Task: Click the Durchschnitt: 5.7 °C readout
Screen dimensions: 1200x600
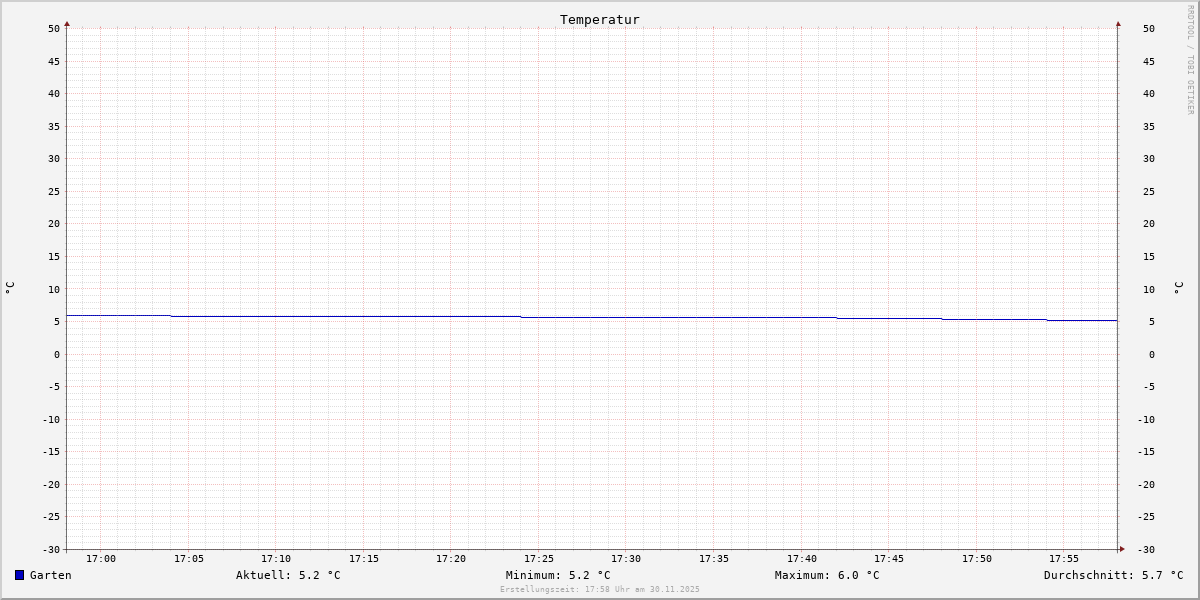Action: coord(1113,575)
